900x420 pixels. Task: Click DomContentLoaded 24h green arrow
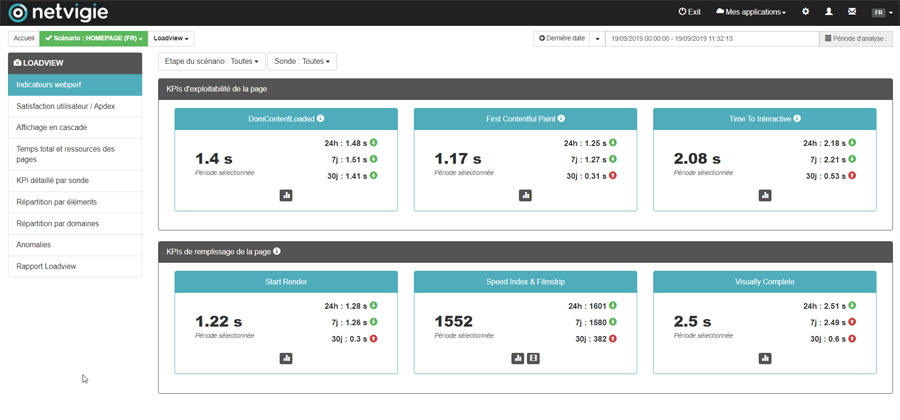373,142
